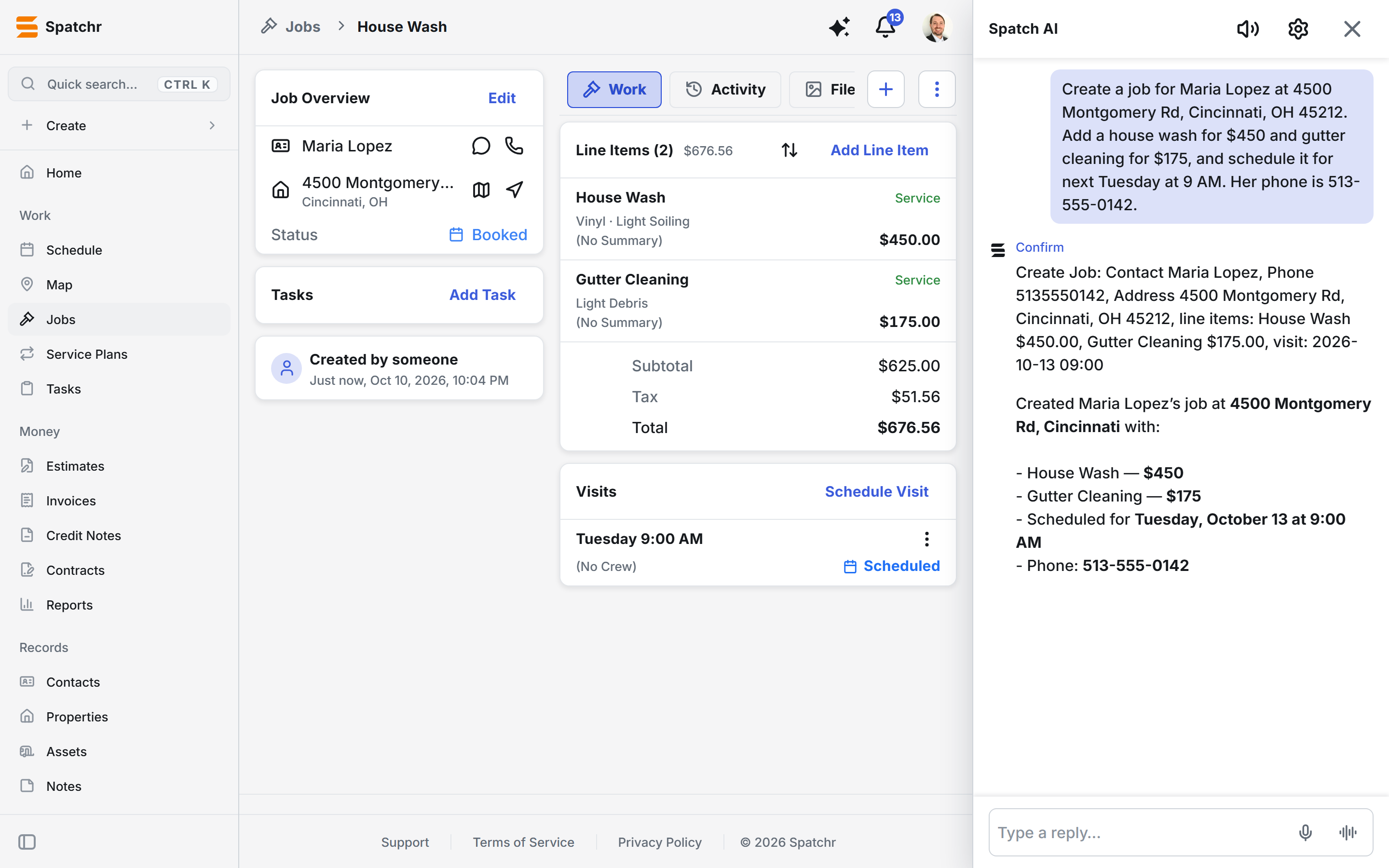Call Maria Lopez via phone icon

tap(514, 146)
